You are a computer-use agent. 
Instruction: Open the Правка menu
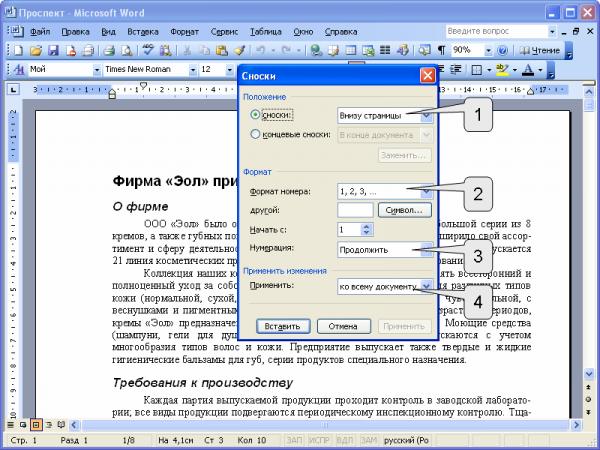coord(75,32)
